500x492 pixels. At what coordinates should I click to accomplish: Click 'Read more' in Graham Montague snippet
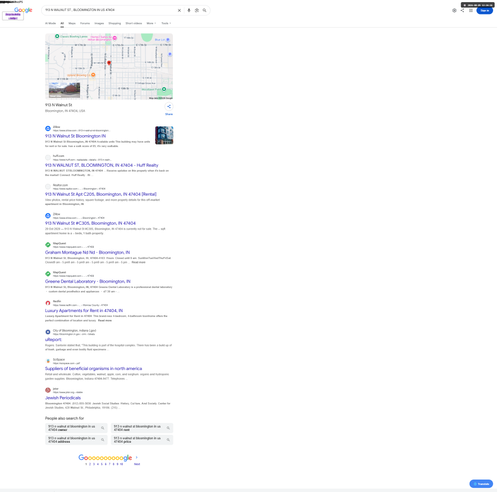(x=138, y=262)
